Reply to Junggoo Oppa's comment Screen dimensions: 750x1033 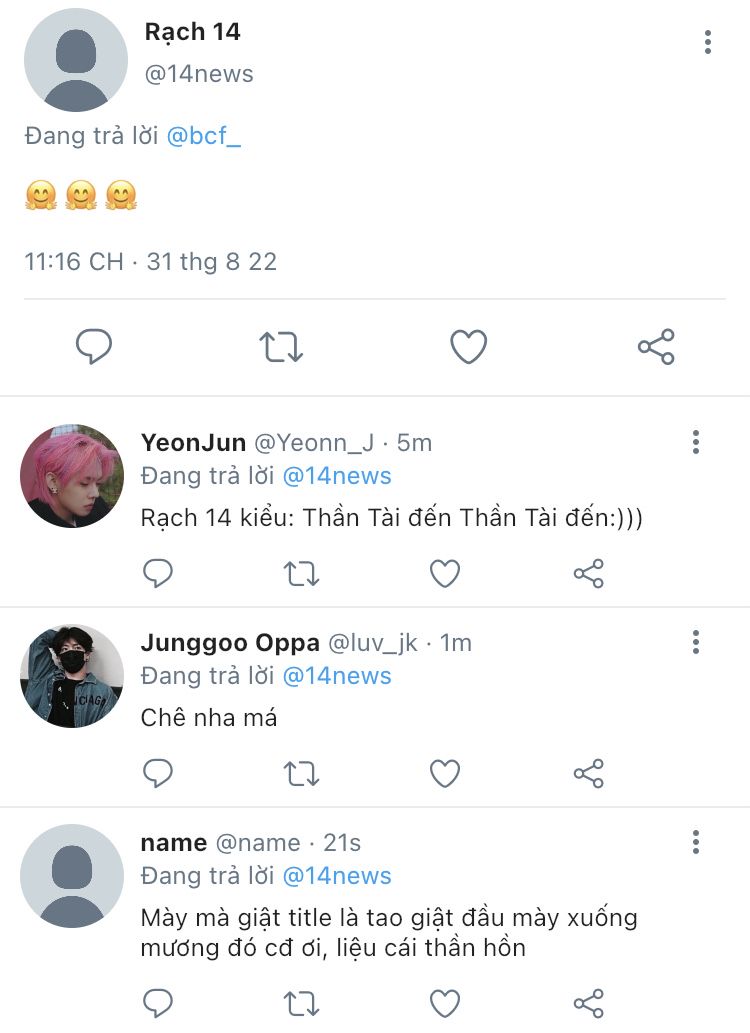tap(158, 773)
